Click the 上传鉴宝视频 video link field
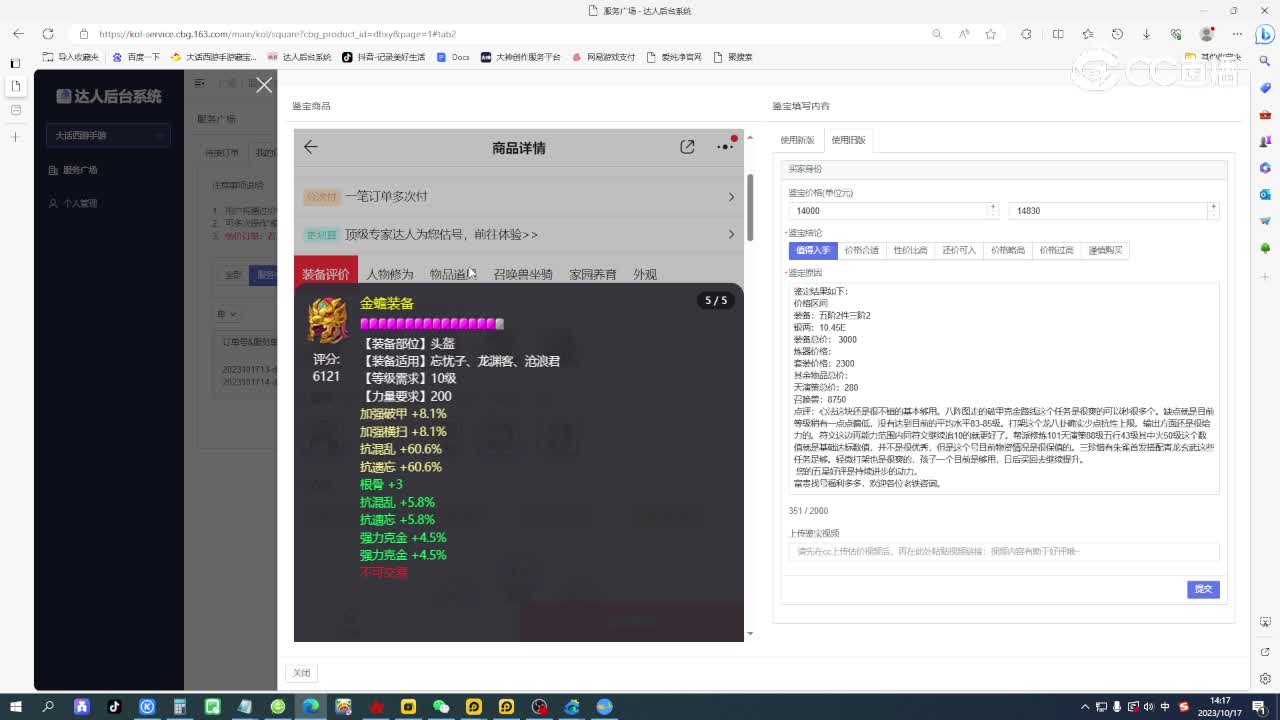This screenshot has height=720, width=1280. [1004, 551]
